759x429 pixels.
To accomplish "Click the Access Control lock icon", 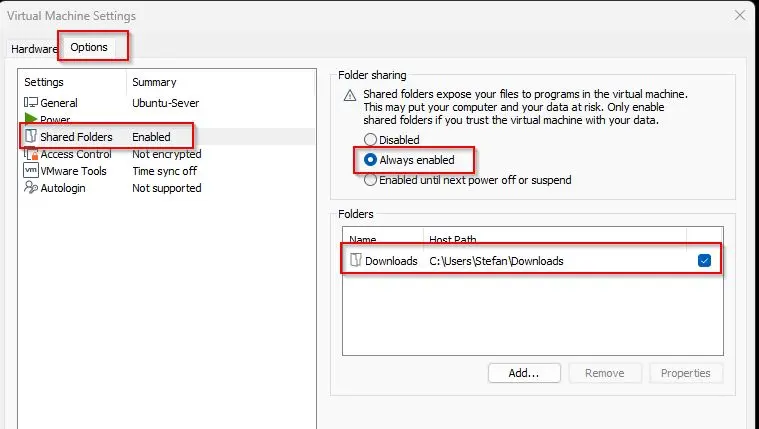I will [x=30, y=154].
